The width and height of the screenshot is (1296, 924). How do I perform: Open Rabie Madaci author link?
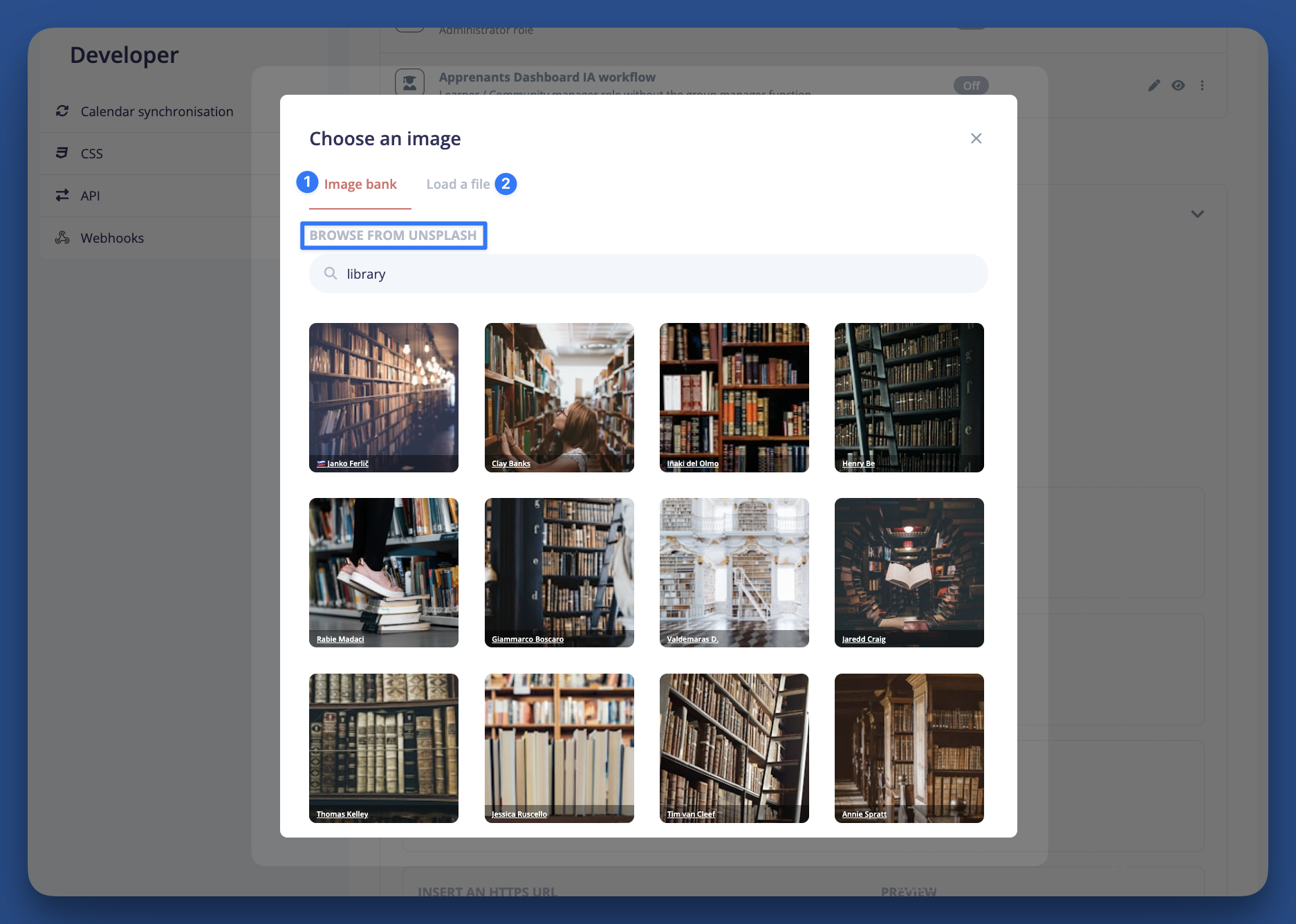tap(340, 639)
